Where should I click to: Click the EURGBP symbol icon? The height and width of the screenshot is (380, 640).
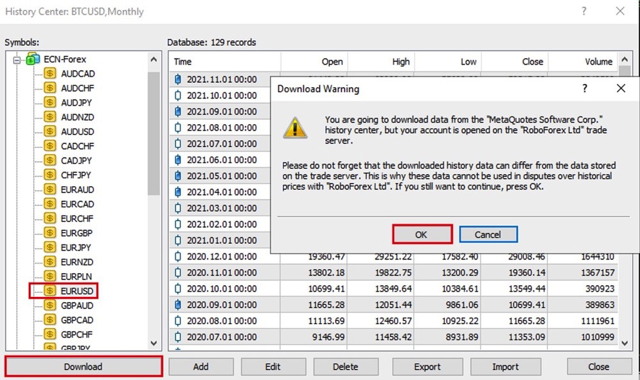coord(50,233)
